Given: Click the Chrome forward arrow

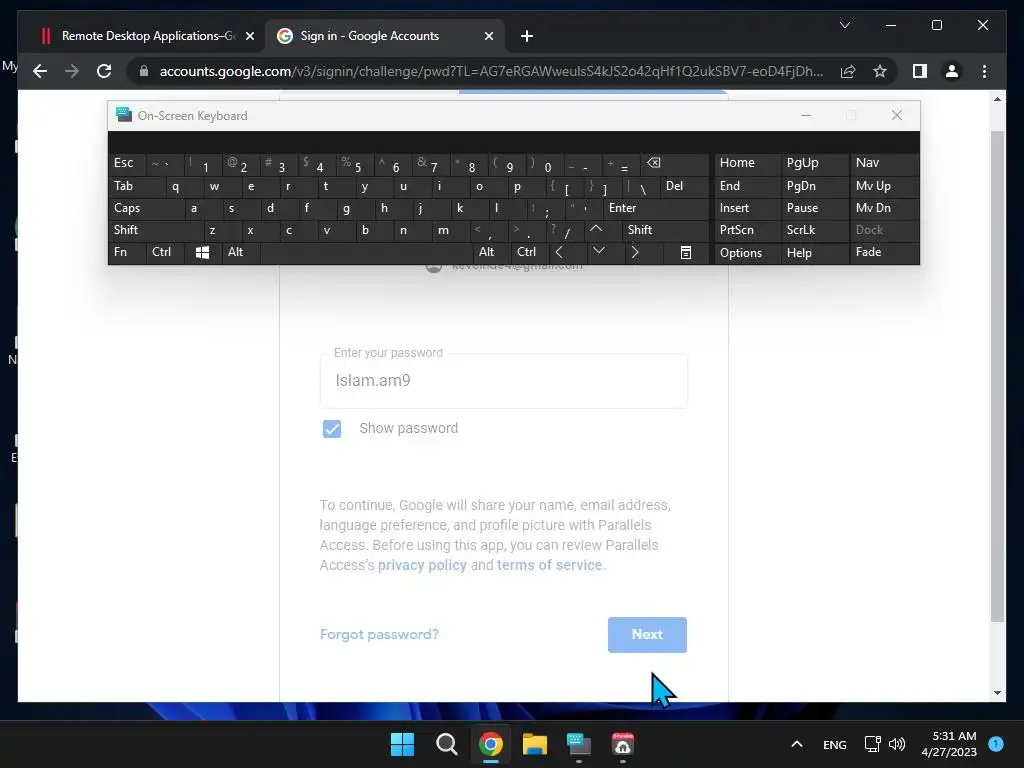Looking at the screenshot, I should pos(72,71).
